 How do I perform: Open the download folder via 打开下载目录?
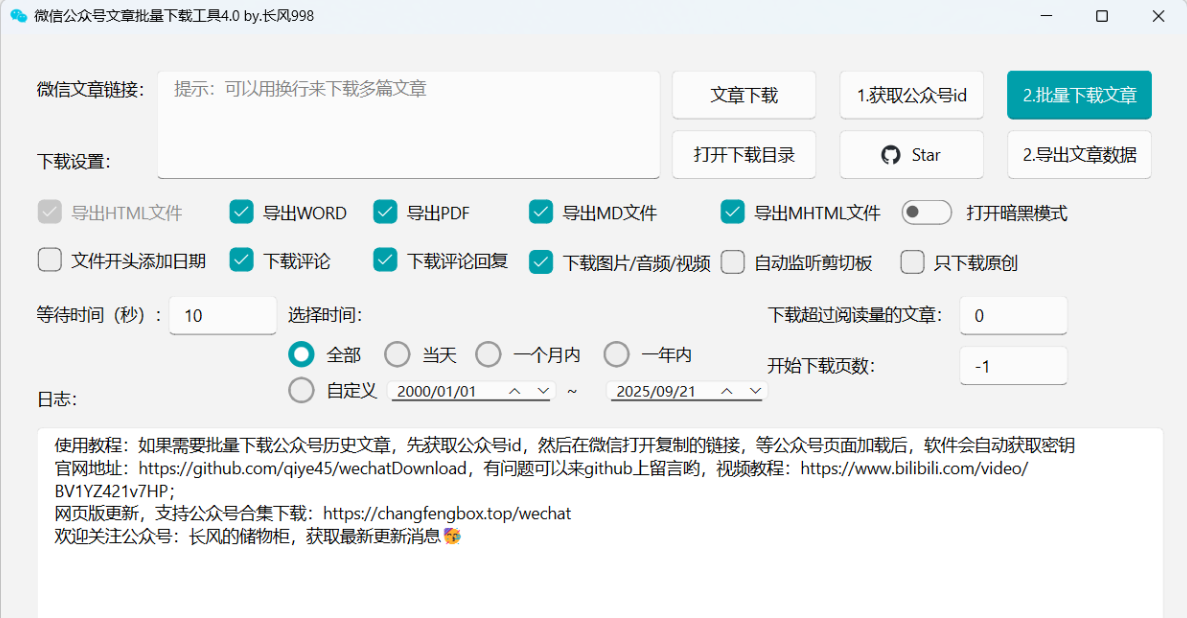coord(743,155)
